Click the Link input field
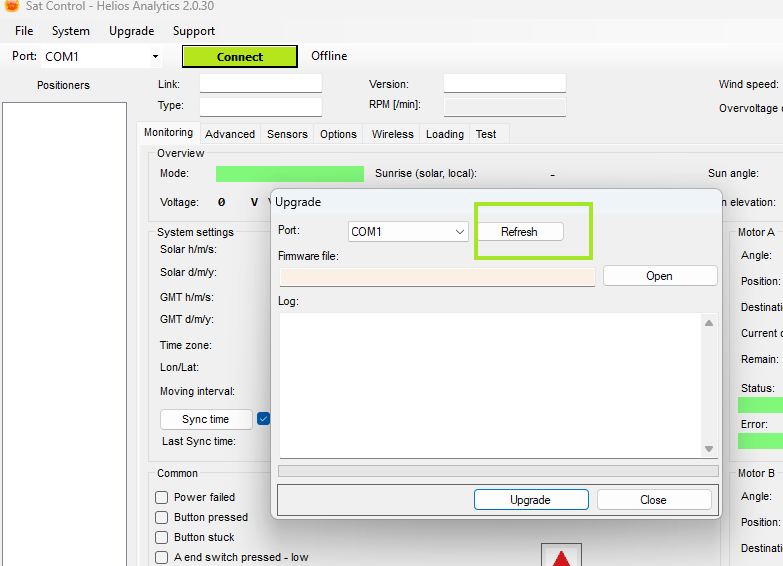This screenshot has width=783, height=566. point(261,83)
